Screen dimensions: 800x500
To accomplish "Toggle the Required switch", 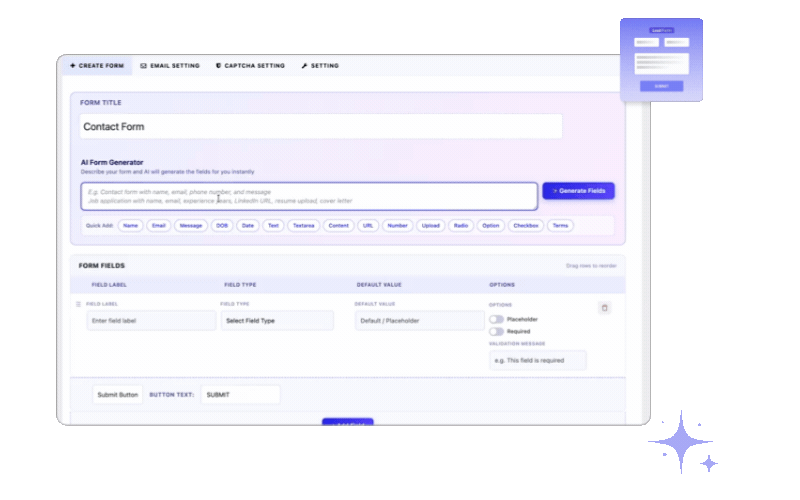I will point(496,332).
